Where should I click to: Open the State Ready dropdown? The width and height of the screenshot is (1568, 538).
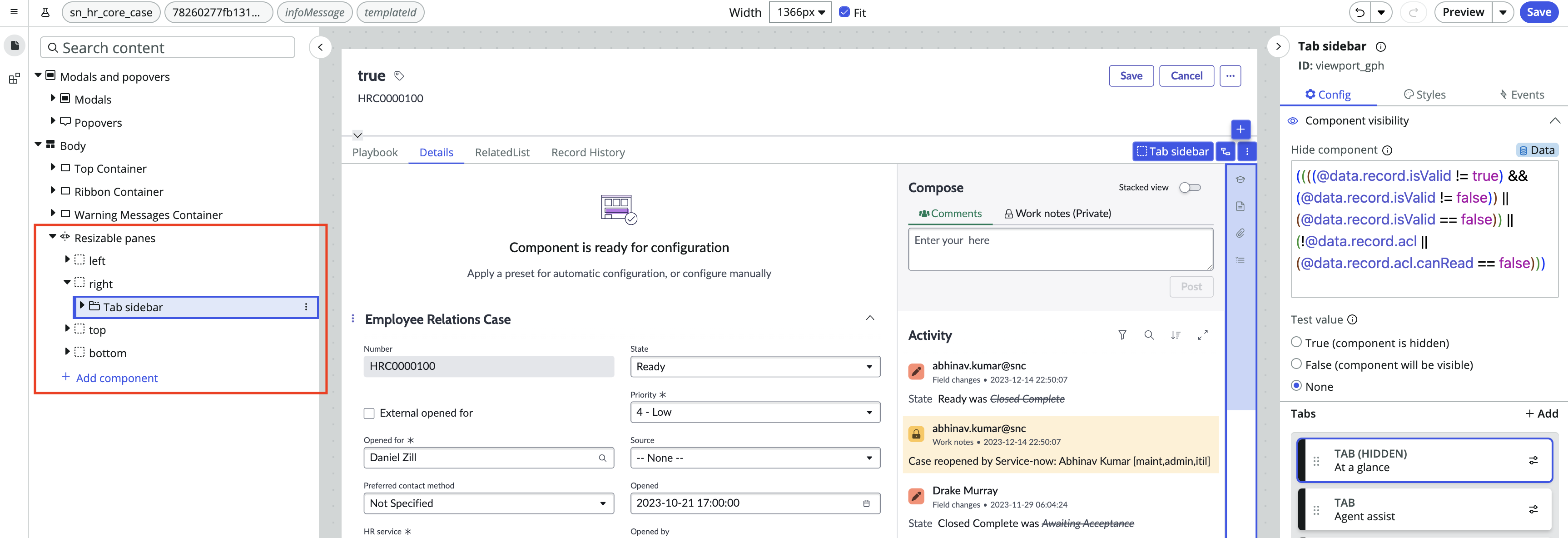tap(755, 366)
